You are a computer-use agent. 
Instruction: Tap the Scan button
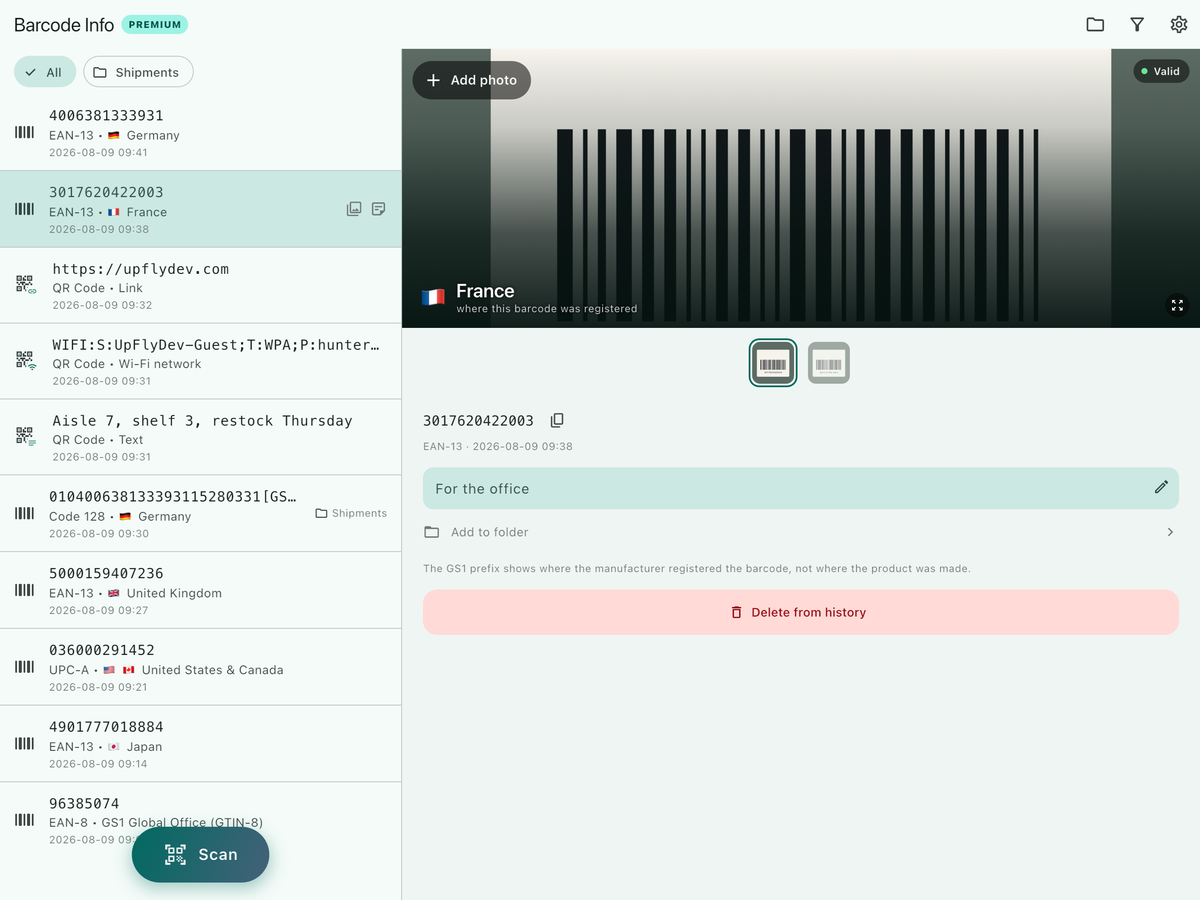(201, 854)
